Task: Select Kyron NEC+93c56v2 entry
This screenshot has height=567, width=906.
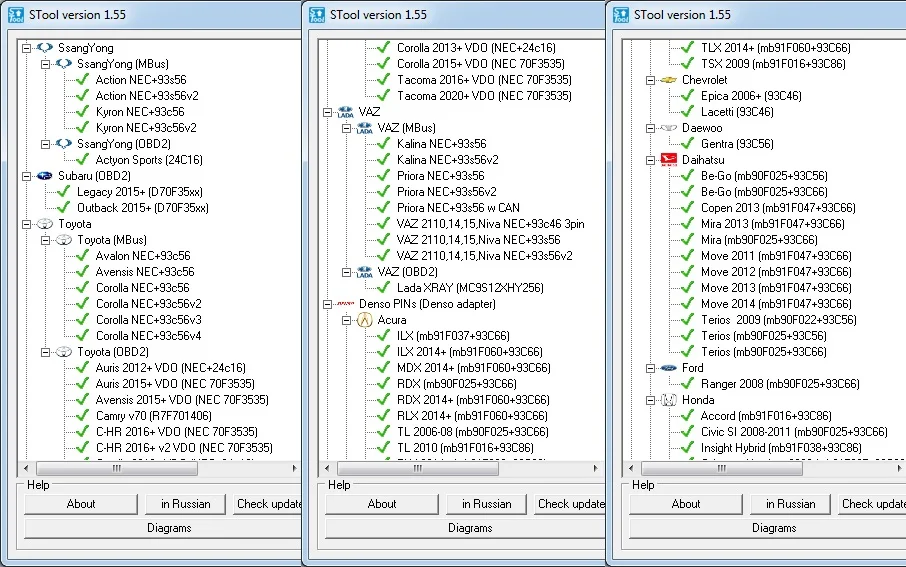Action: [146, 128]
